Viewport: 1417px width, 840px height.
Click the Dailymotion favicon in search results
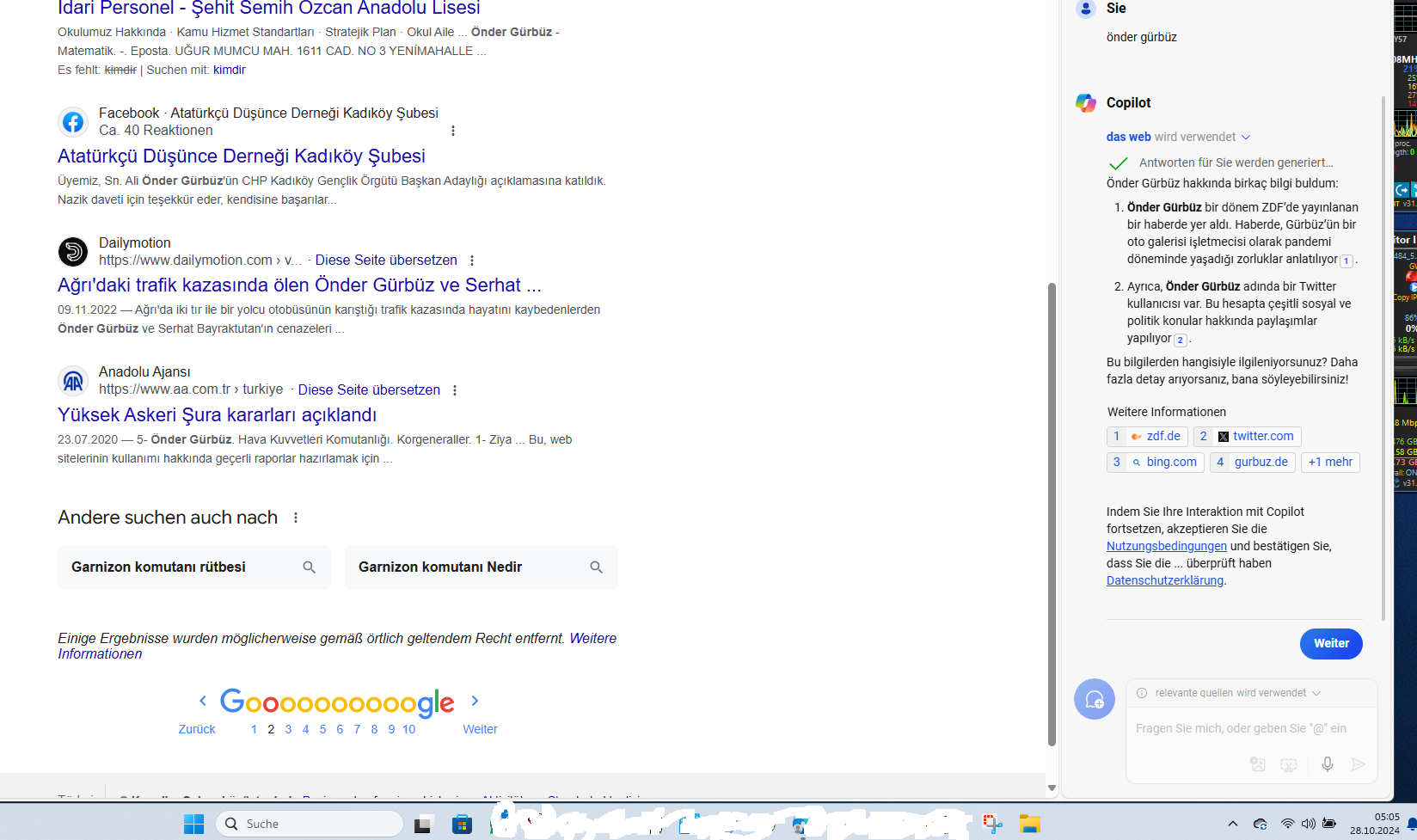click(73, 252)
